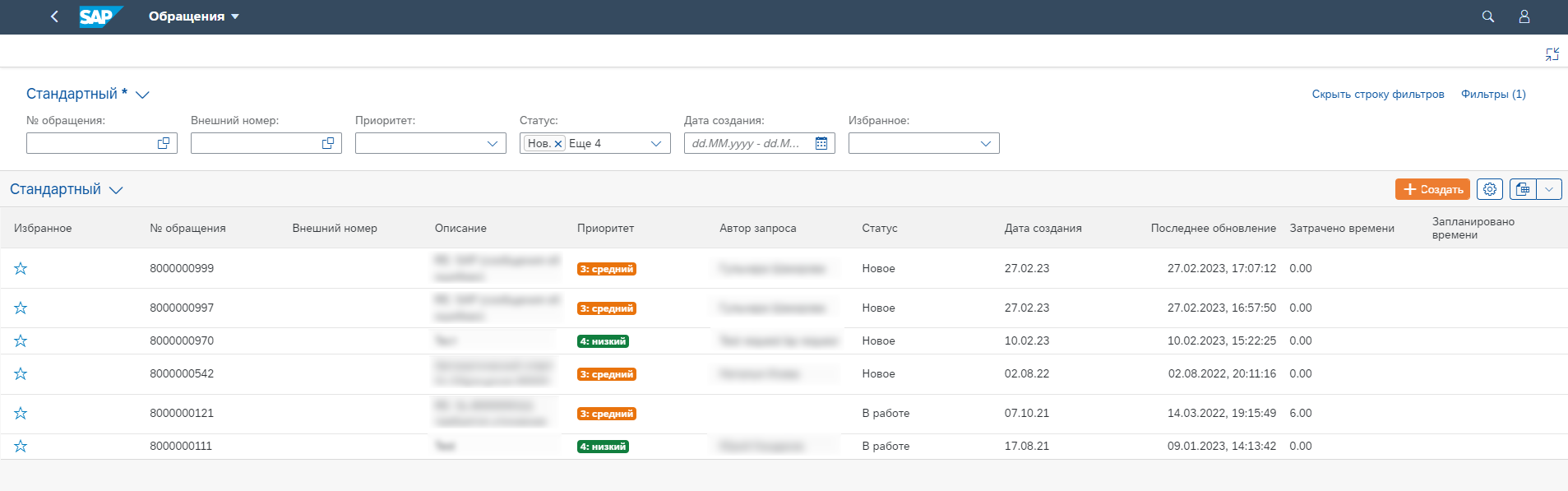Click the Создать button
Image resolution: width=1568 pixels, height=491 pixels.
click(x=1432, y=189)
